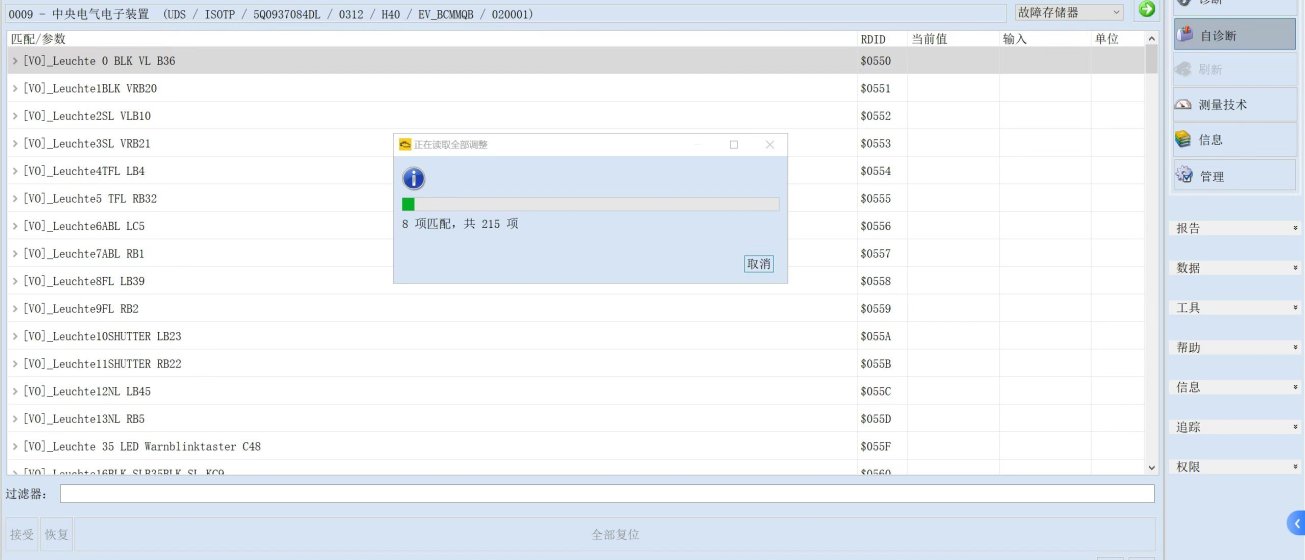Image resolution: width=1305 pixels, height=560 pixels.
Task: Select the Leuchte 35 LED Warnblinktaster row
Action: (142, 446)
